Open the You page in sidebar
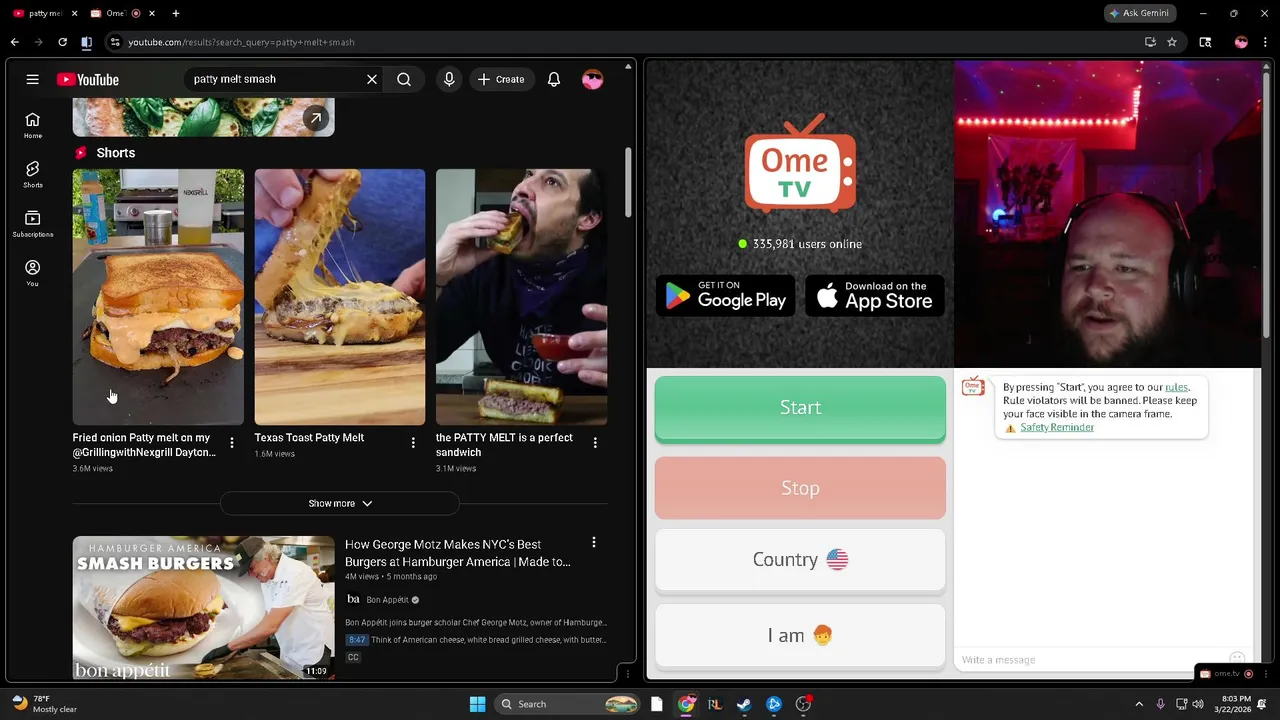1280x720 pixels. point(33,273)
